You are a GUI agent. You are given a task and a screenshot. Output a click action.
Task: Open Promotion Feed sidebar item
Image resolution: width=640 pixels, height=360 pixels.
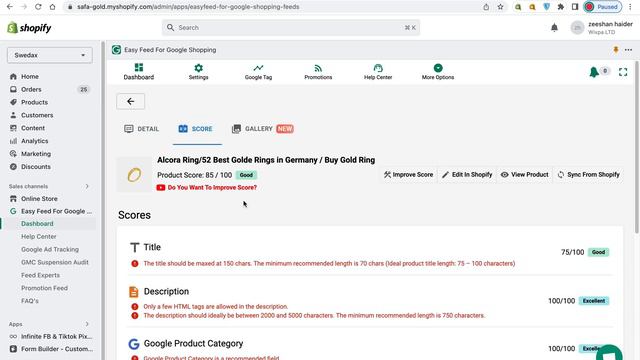(44, 288)
